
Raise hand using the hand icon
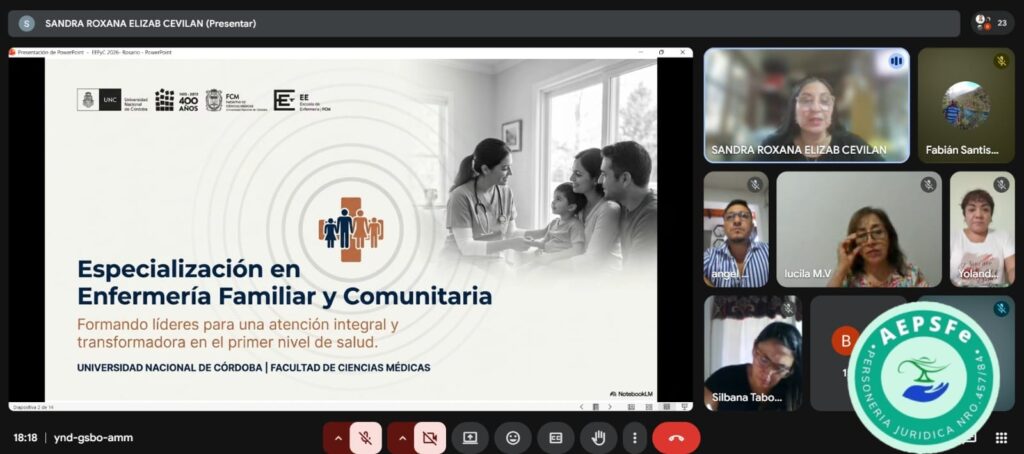click(x=599, y=438)
